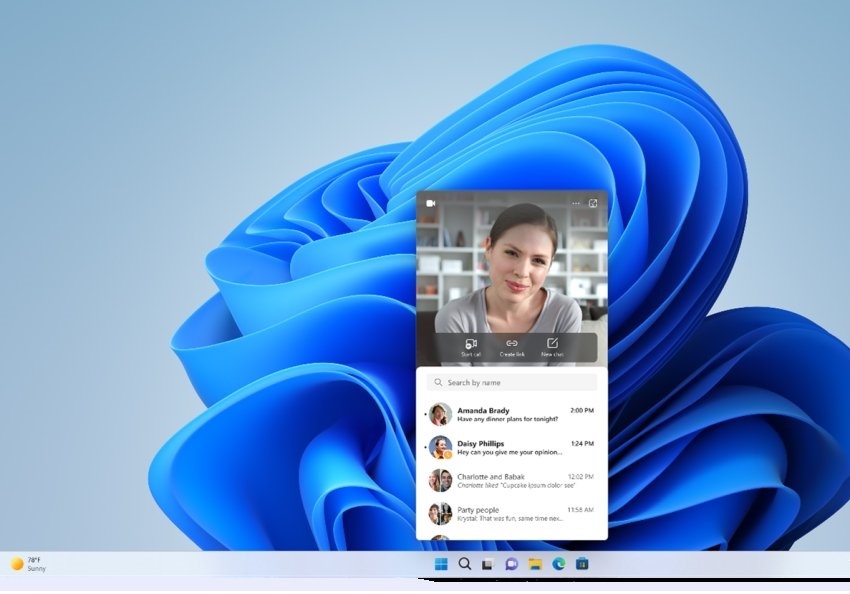Open the Windows Start menu
Screen dimensions: 850x594
coord(441,564)
